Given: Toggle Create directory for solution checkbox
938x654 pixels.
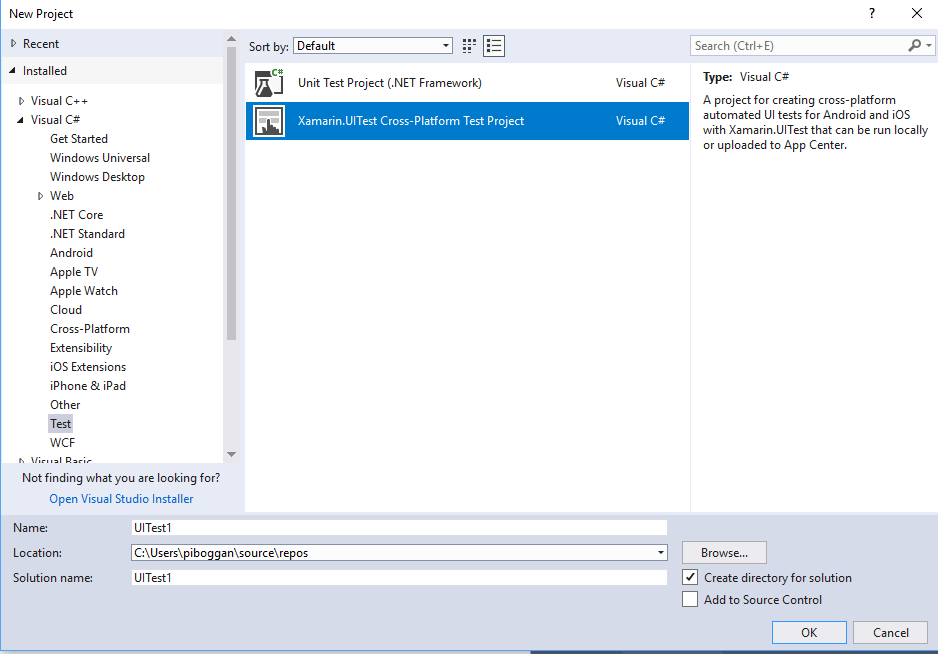Looking at the screenshot, I should pos(690,577).
